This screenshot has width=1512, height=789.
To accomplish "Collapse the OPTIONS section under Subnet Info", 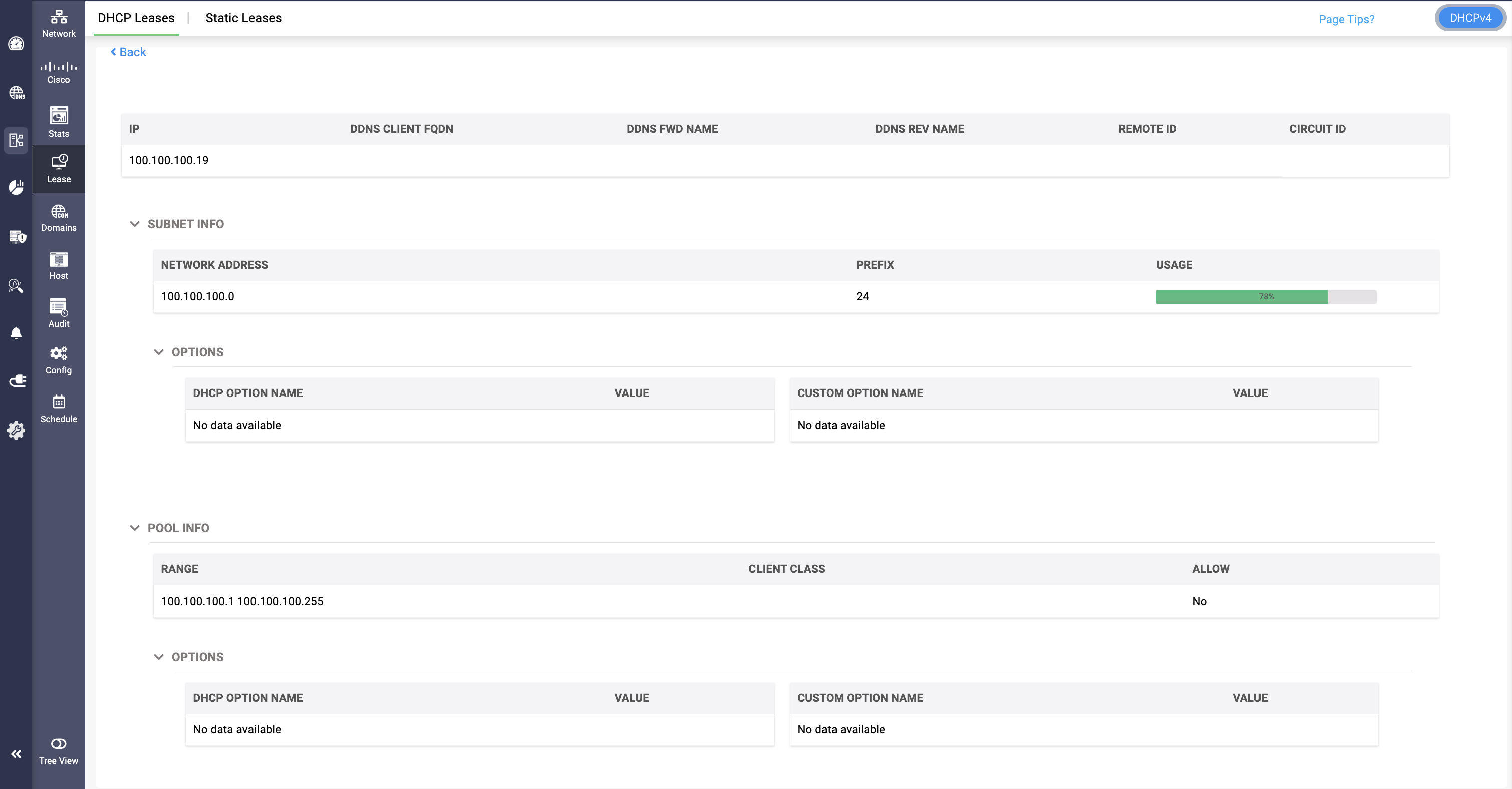I will (x=158, y=352).
